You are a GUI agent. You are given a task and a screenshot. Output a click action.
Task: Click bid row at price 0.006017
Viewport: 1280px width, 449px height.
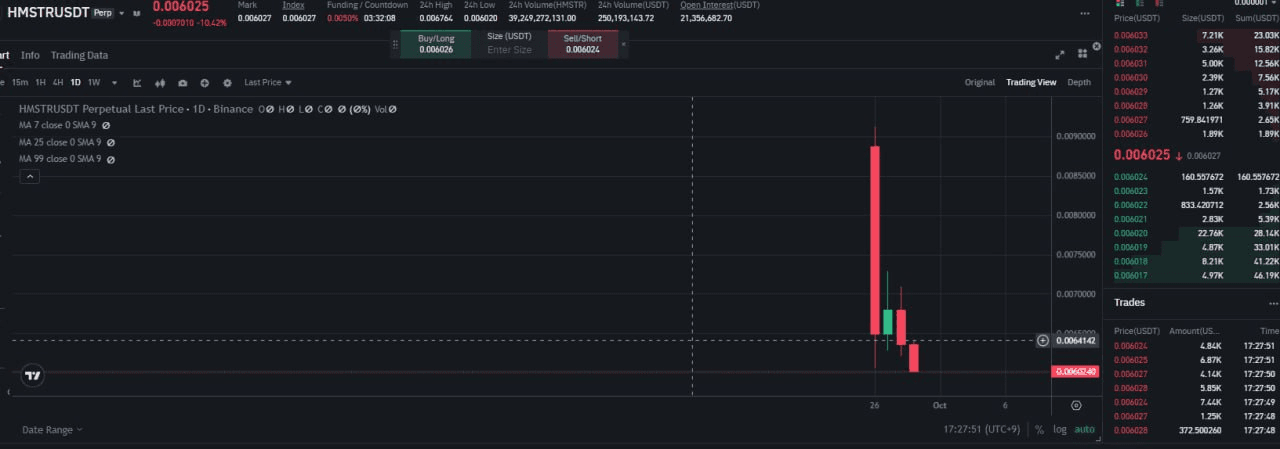pos(1195,275)
